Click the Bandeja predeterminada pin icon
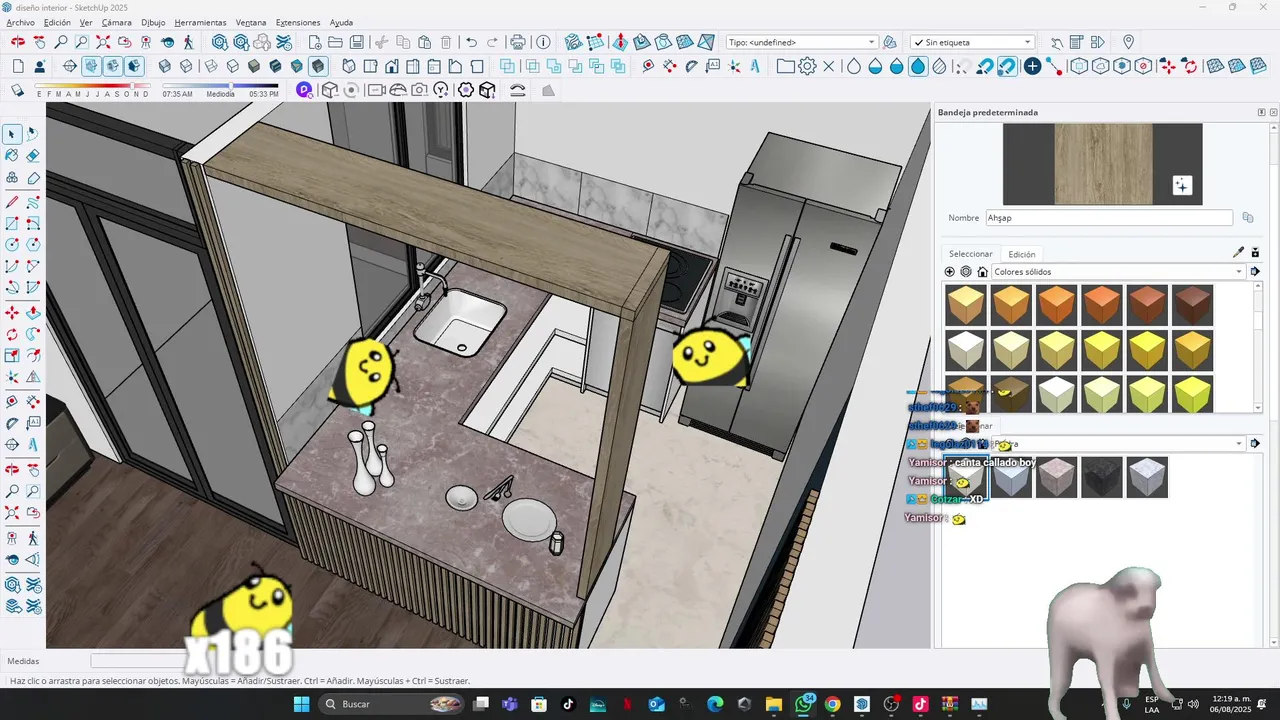 point(1261,113)
